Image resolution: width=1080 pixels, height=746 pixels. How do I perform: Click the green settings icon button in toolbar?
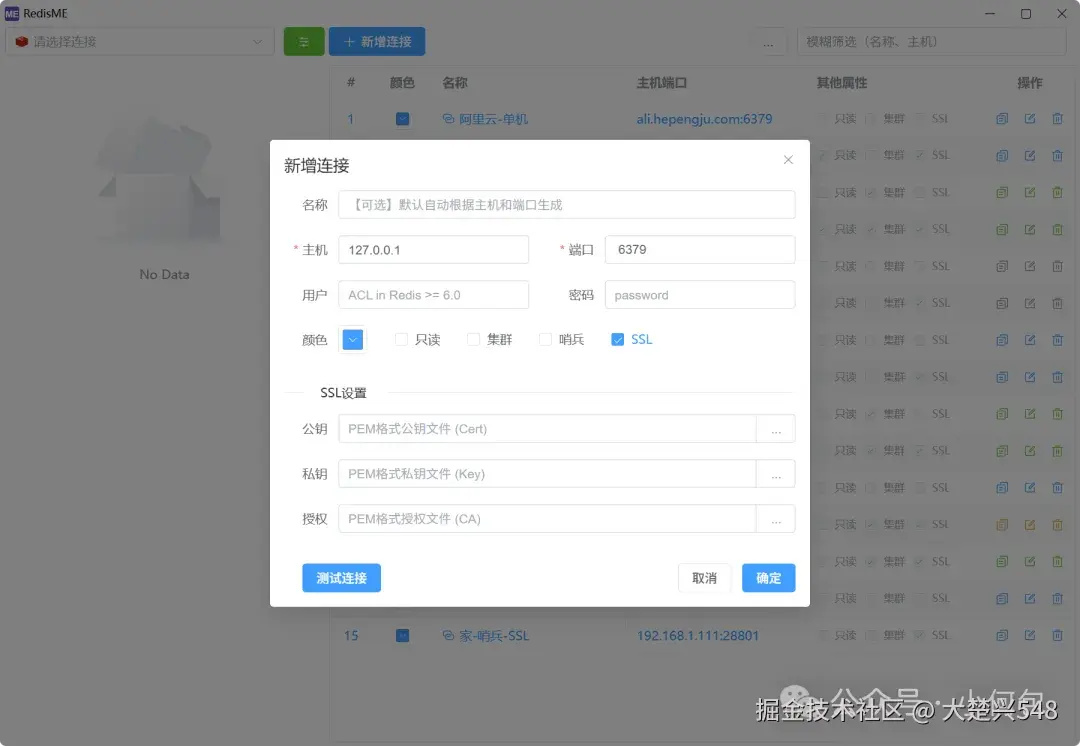click(x=304, y=41)
